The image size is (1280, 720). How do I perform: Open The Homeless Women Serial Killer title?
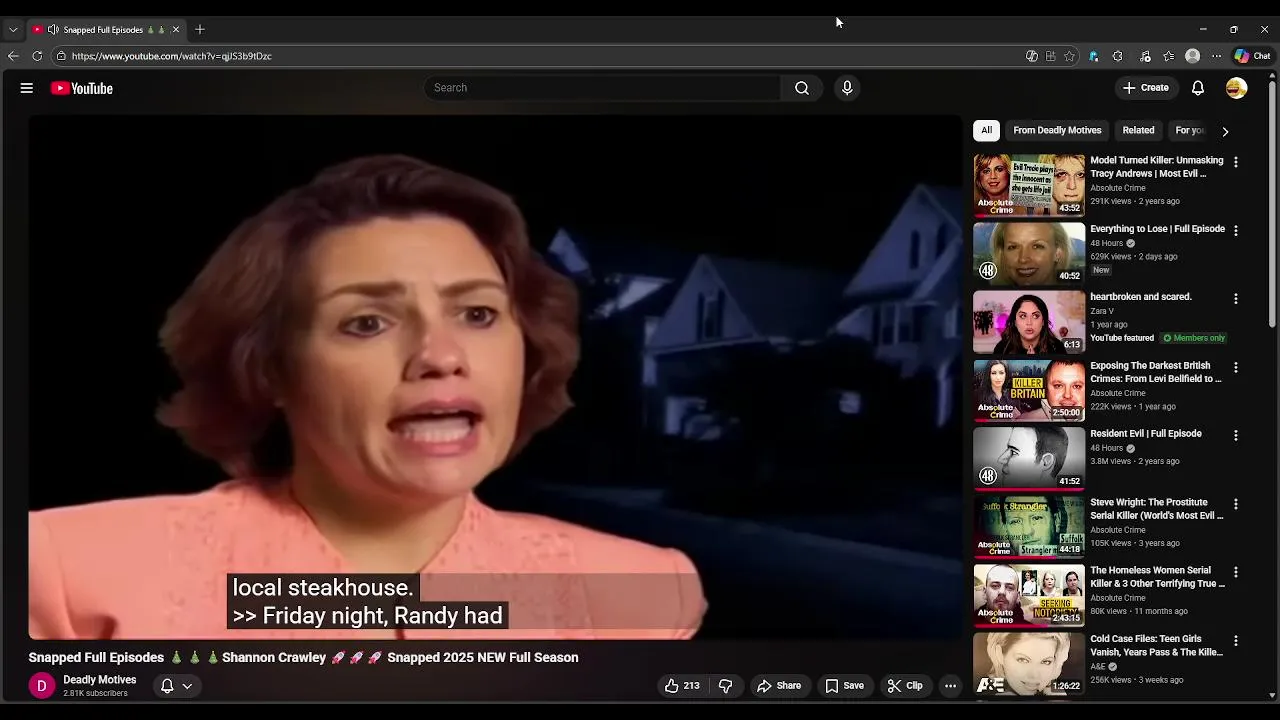(1157, 577)
